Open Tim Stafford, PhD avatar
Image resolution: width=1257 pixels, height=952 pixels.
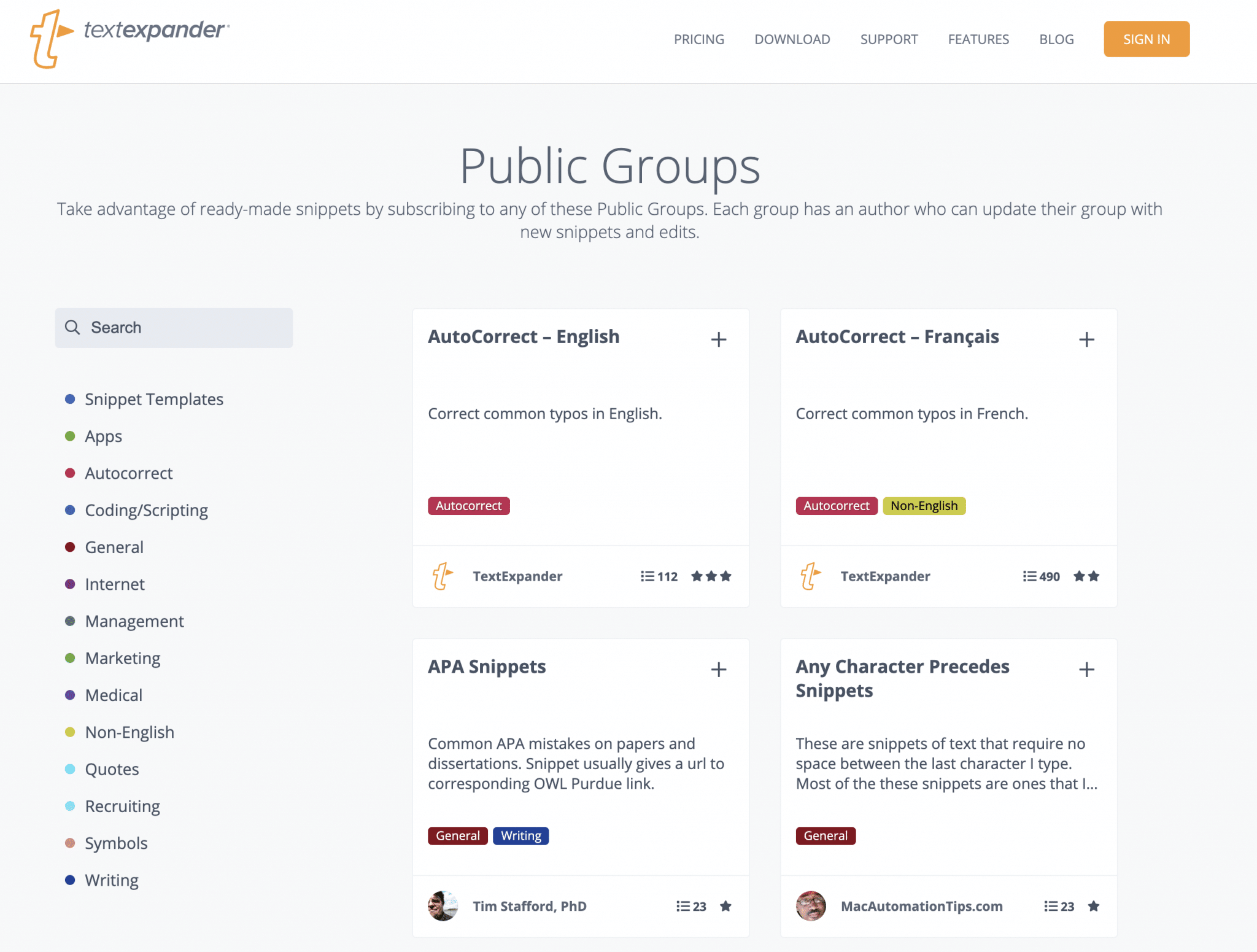tap(443, 906)
